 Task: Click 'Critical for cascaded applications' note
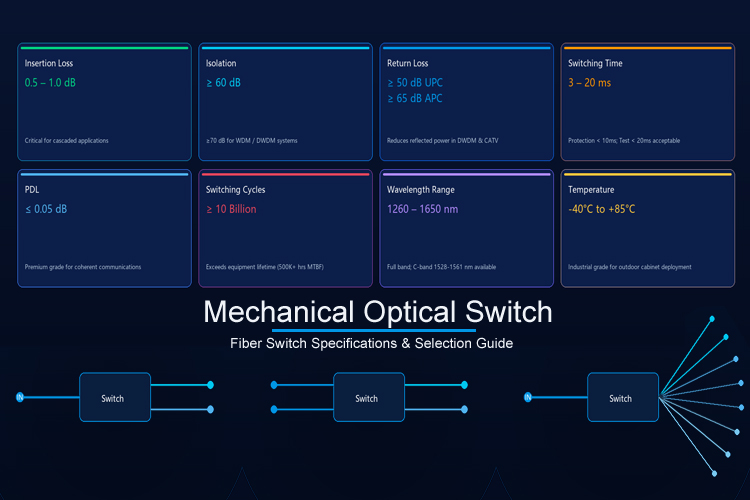[66, 141]
